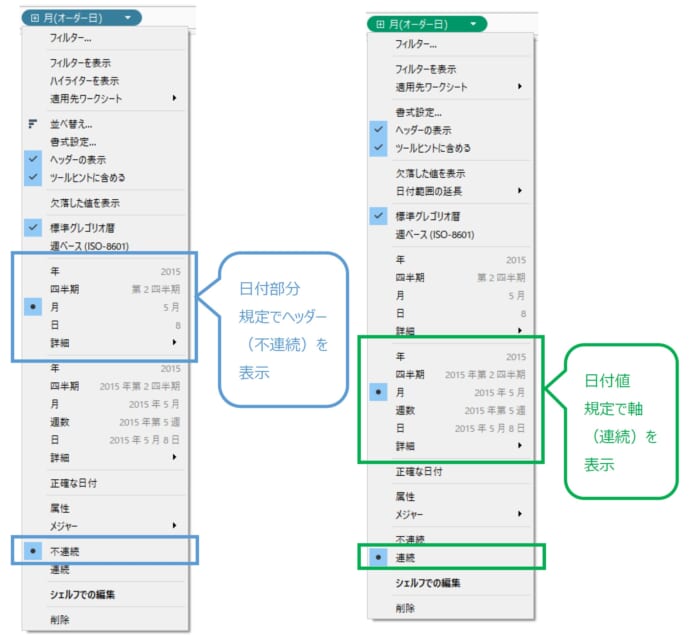Click 欠落した値を表示 in left menu
700x639 pixels.
coord(105,203)
